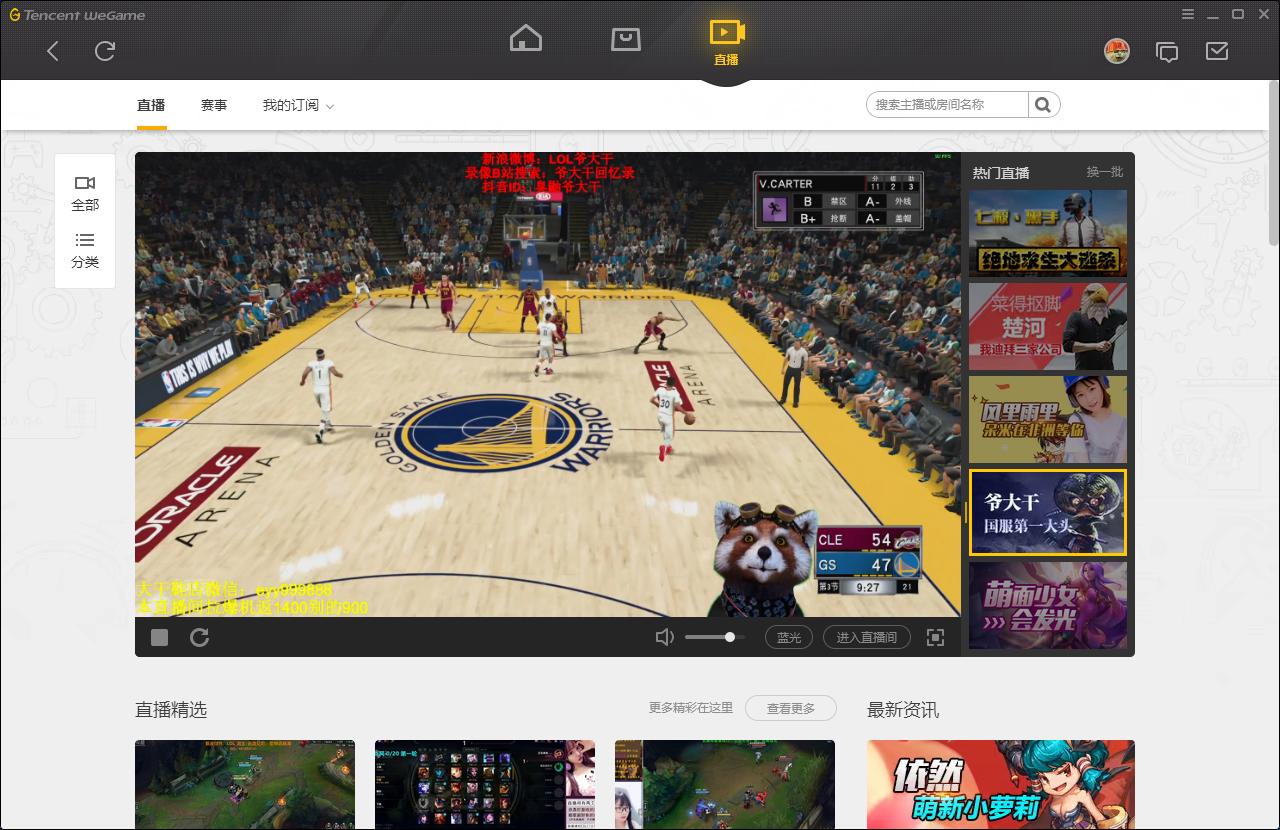This screenshot has height=830, width=1280.
Task: Click the 更多精彩在这里 text
Action: (691, 708)
